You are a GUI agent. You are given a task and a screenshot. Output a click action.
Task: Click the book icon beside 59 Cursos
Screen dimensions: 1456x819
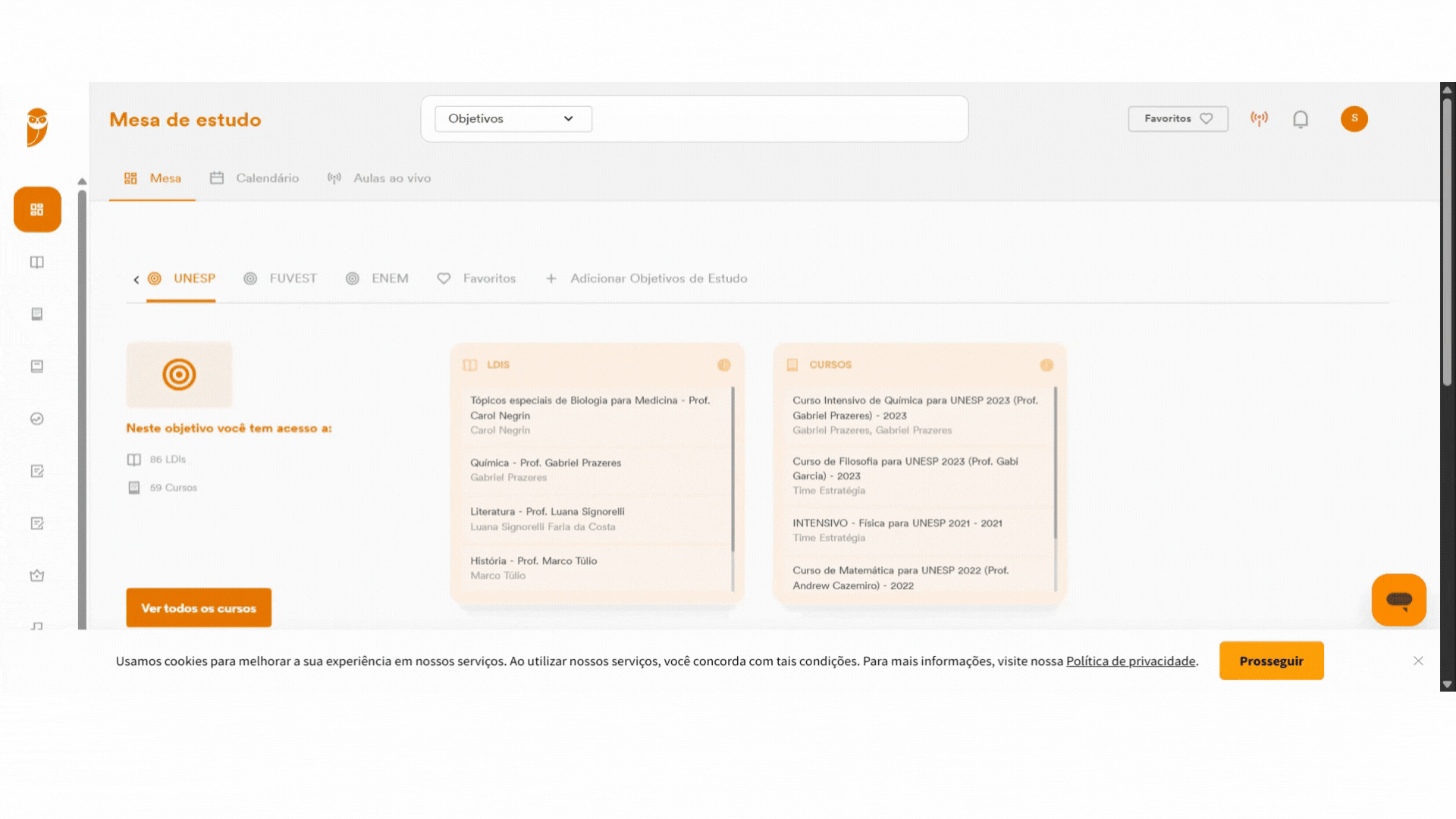134,488
